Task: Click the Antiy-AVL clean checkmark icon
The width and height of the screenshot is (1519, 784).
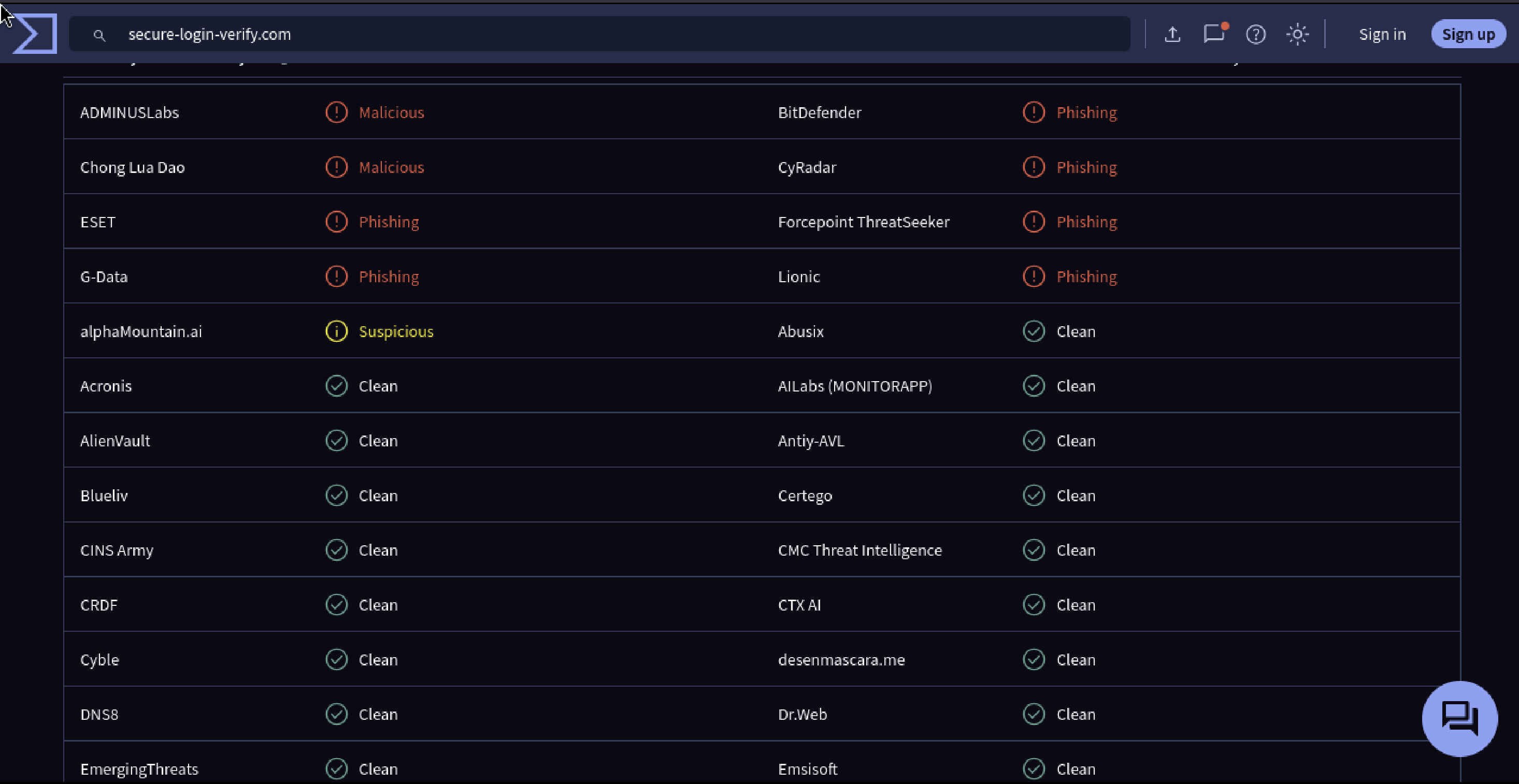Action: tap(1034, 440)
